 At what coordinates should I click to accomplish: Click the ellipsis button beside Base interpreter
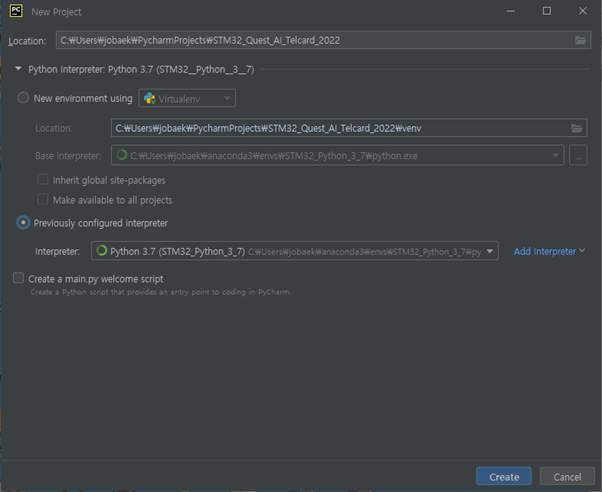[x=578, y=156]
